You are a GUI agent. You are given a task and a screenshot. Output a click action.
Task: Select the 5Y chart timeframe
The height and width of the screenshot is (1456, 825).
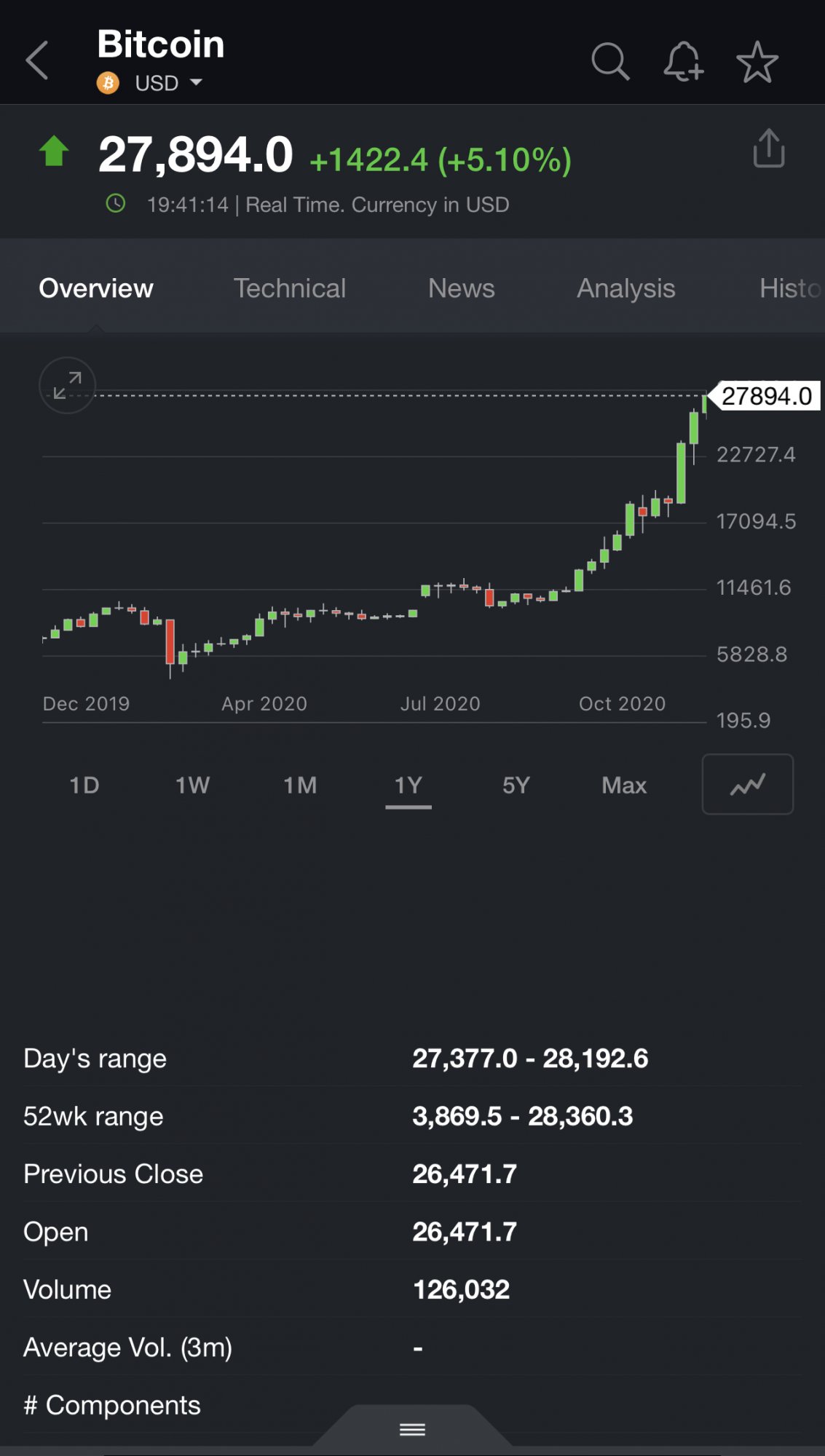(x=516, y=785)
